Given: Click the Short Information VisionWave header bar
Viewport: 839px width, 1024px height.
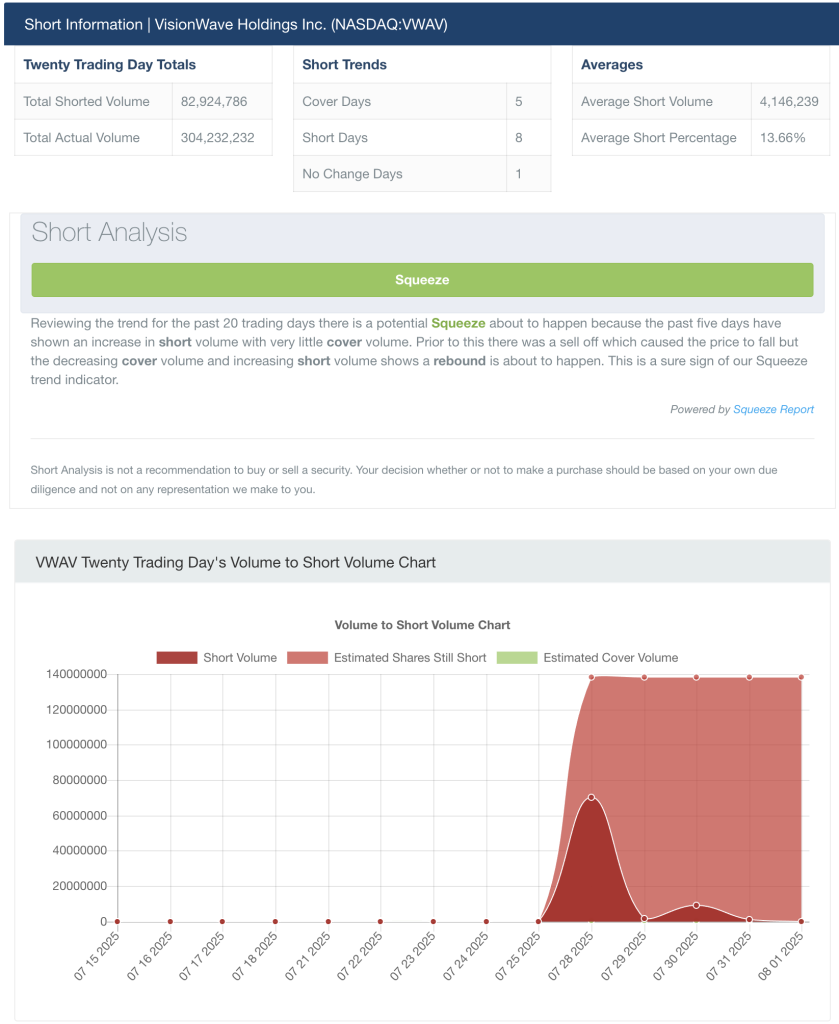Looking at the screenshot, I should [x=422, y=25].
